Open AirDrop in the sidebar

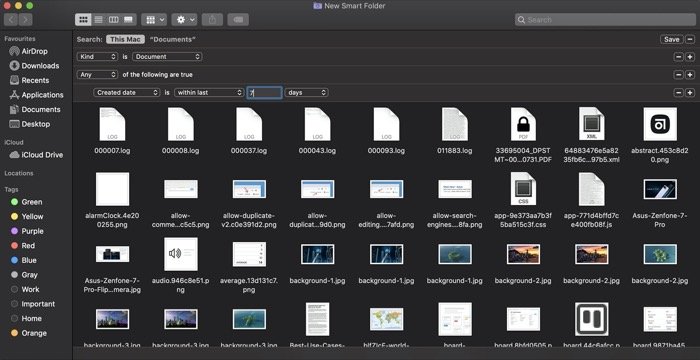[29, 51]
